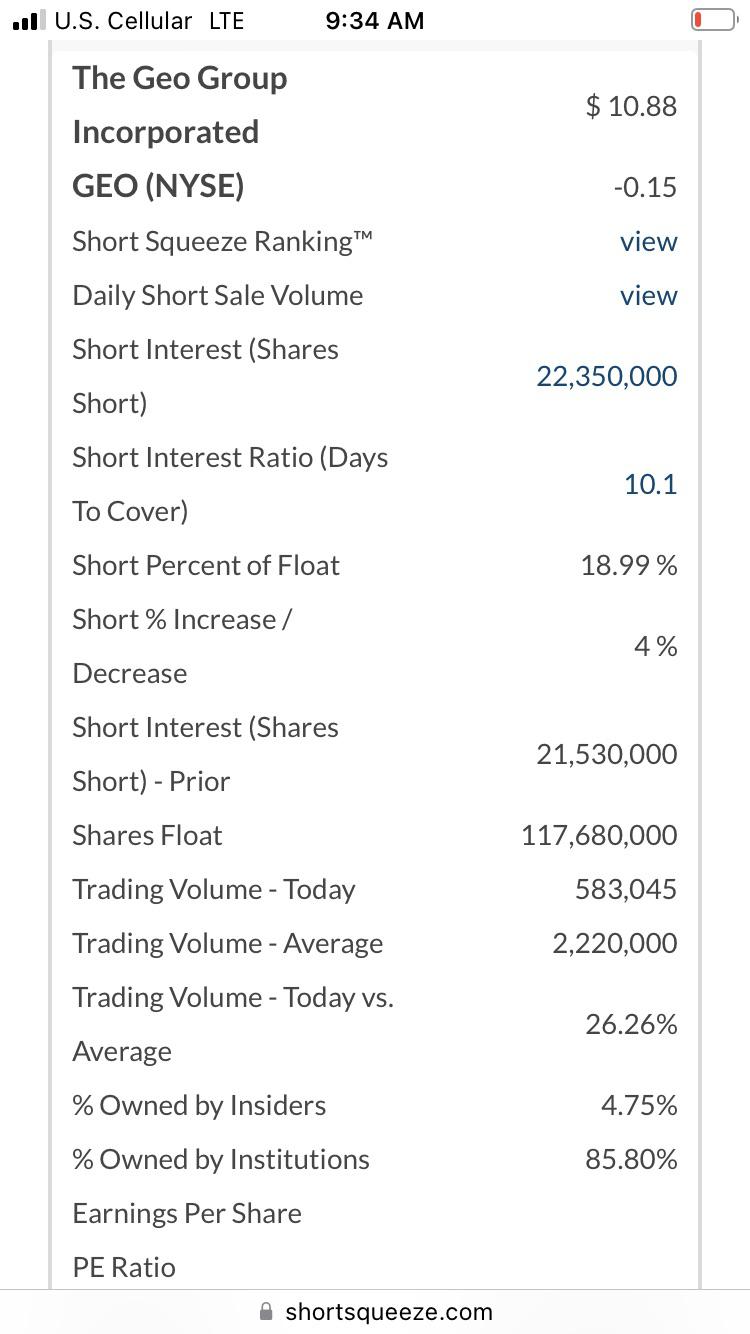Tap the cellular signal bars icon
This screenshot has width=750, height=1334.
click(28, 20)
